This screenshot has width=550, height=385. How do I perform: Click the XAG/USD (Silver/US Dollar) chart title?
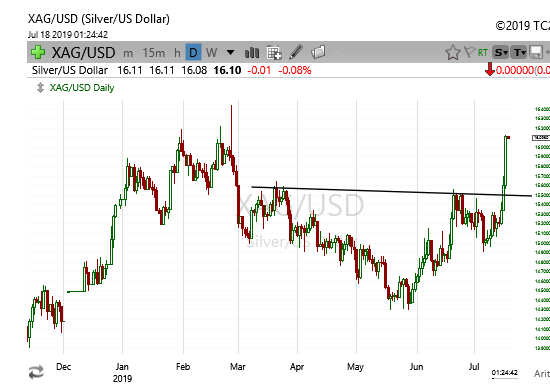click(x=99, y=19)
